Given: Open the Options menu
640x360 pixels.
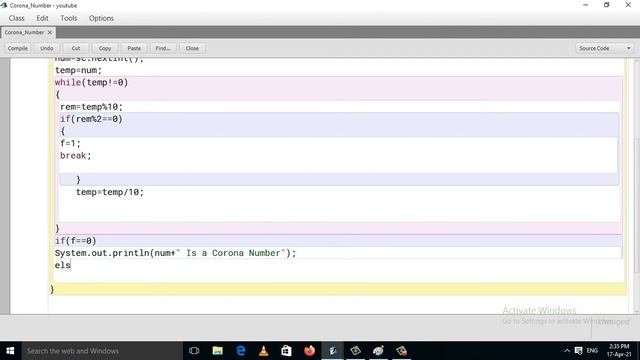Looking at the screenshot, I should pyautogui.click(x=101, y=18).
